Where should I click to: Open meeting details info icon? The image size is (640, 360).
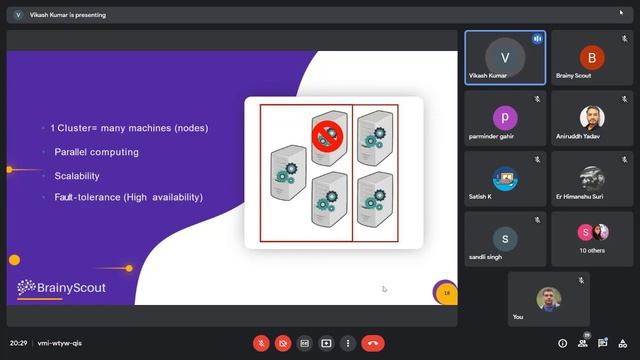click(x=562, y=344)
